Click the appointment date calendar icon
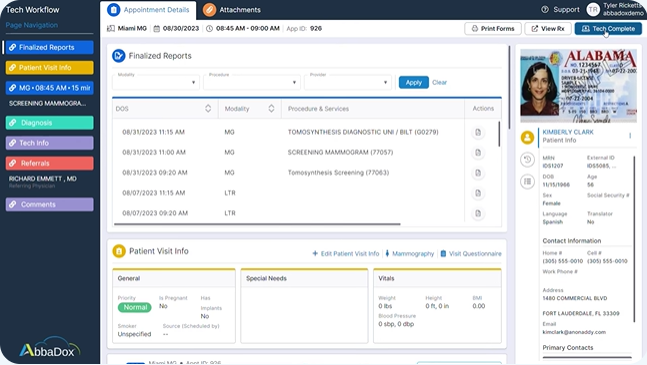Viewport: 647px width, 365px height. click(157, 28)
